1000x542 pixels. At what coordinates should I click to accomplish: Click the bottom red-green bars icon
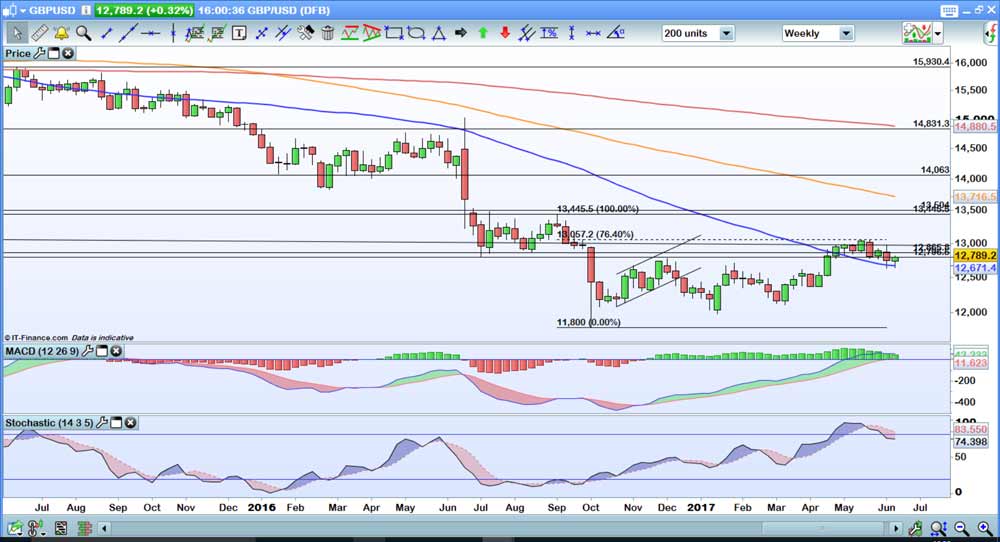[84, 528]
